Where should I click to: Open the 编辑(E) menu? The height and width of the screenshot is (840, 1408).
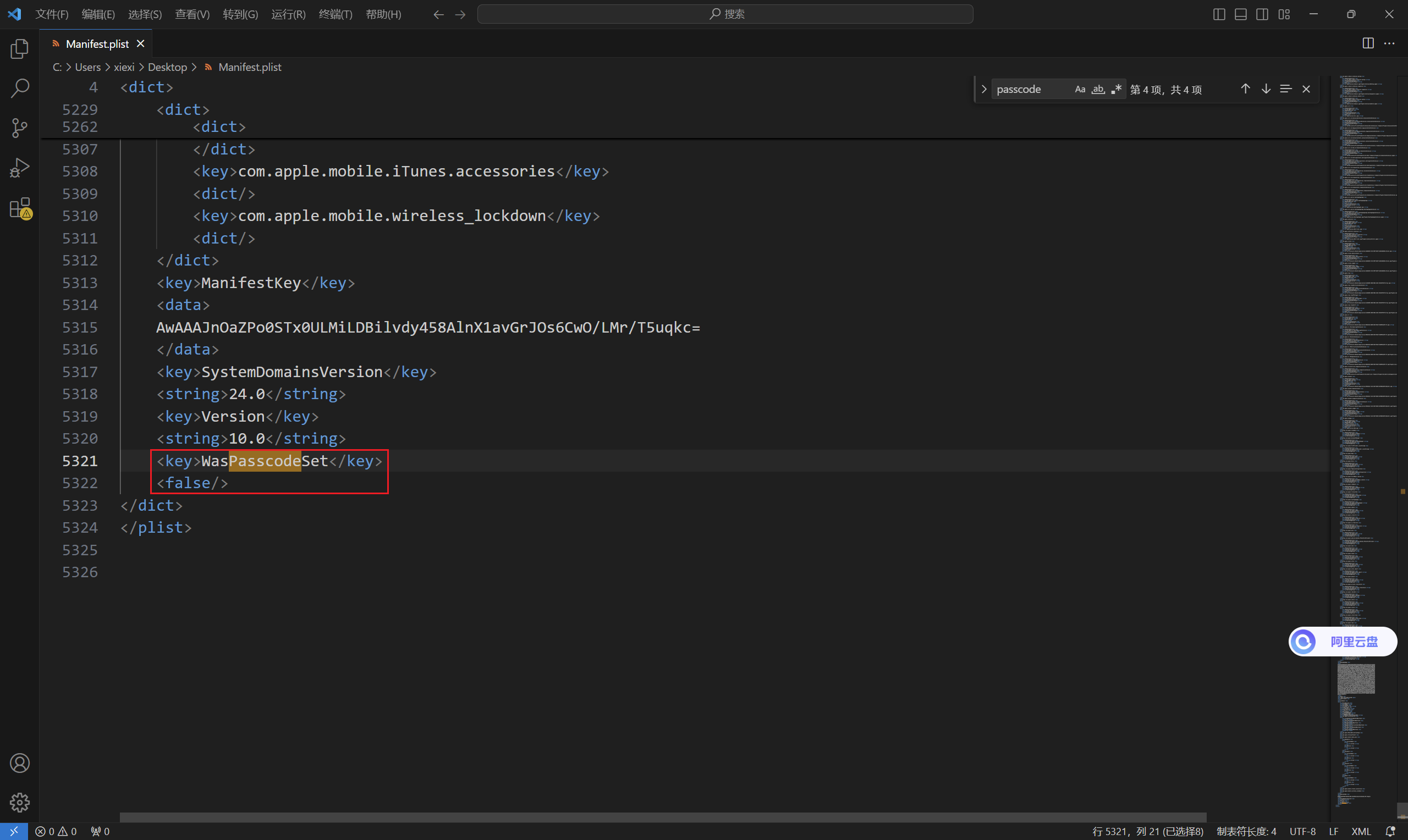98,14
